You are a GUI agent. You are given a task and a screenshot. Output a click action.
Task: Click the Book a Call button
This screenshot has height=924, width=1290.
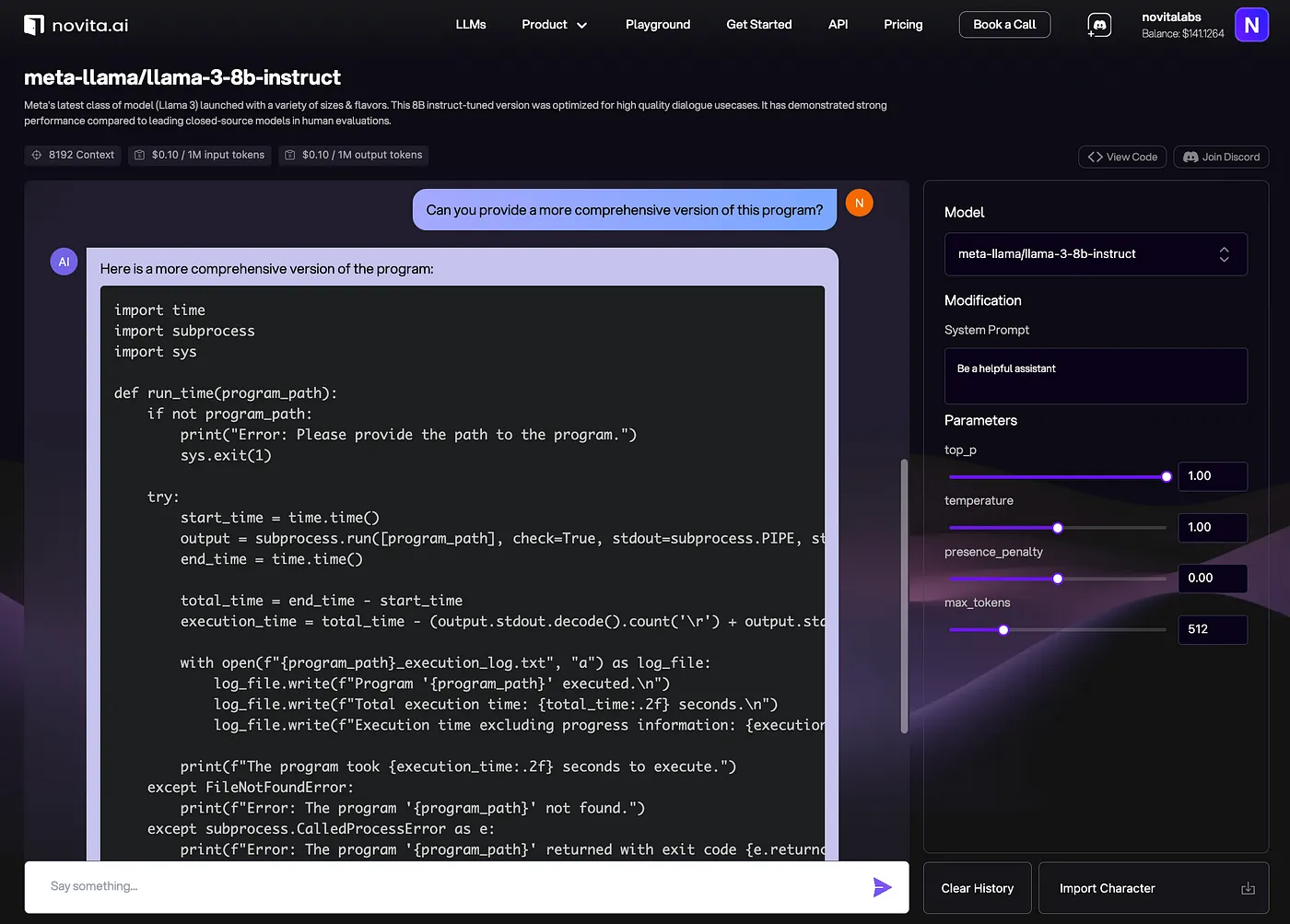(1004, 25)
